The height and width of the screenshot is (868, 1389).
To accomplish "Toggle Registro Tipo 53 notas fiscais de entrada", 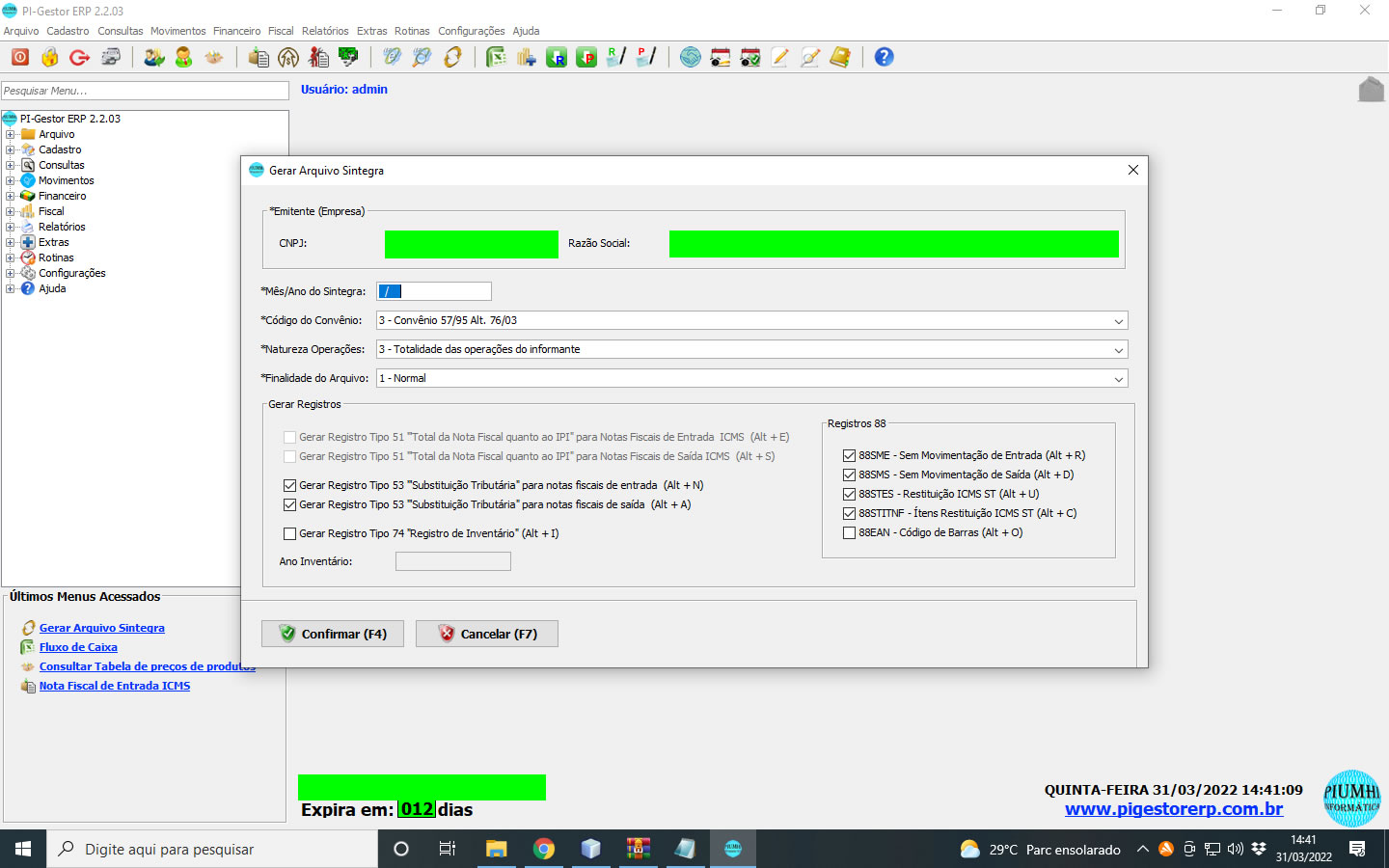I will pos(289,485).
